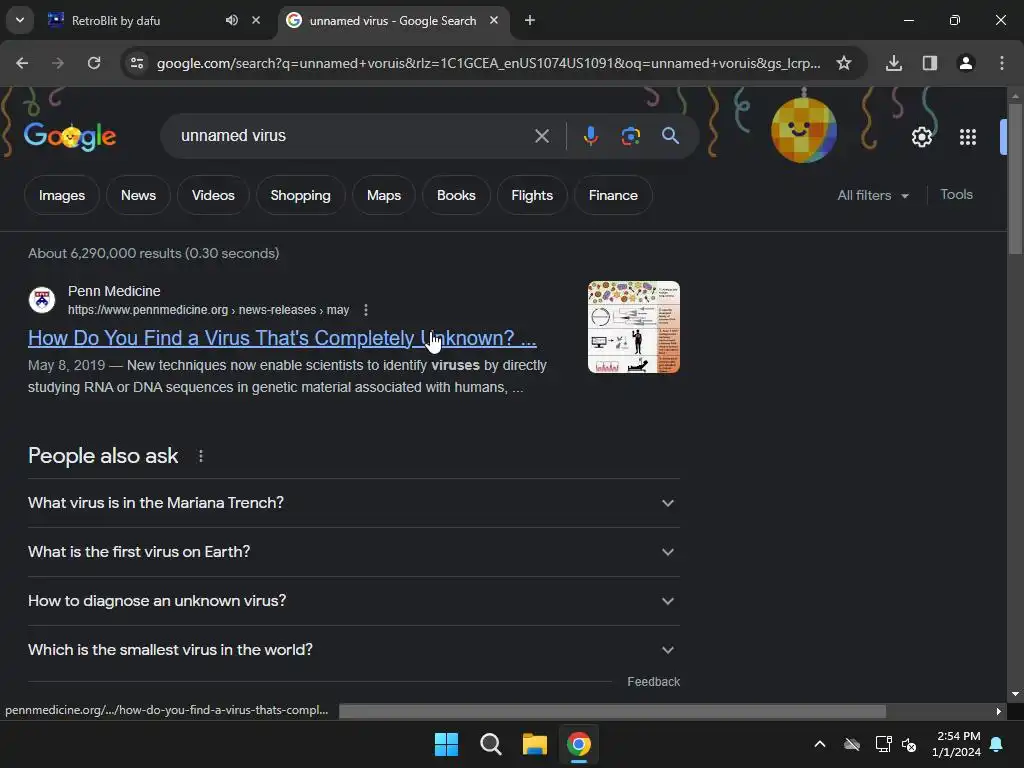1024x768 pixels.
Task: Click the scroll right arrow
Action: (x=999, y=711)
